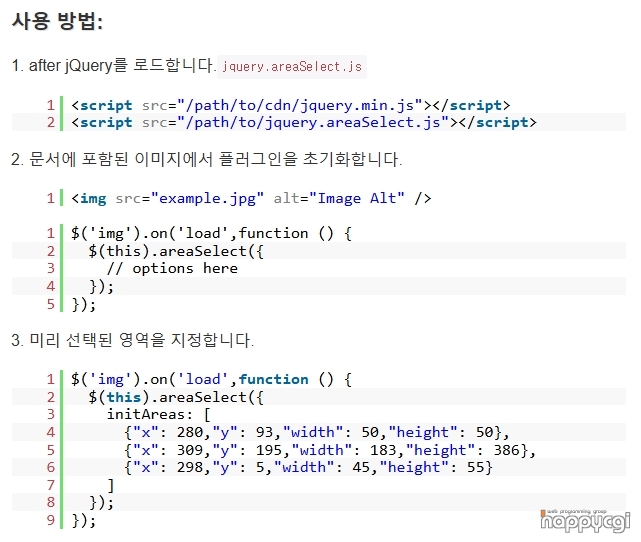Click the comment '// options here'
The height and width of the screenshot is (542, 641).
[172, 269]
